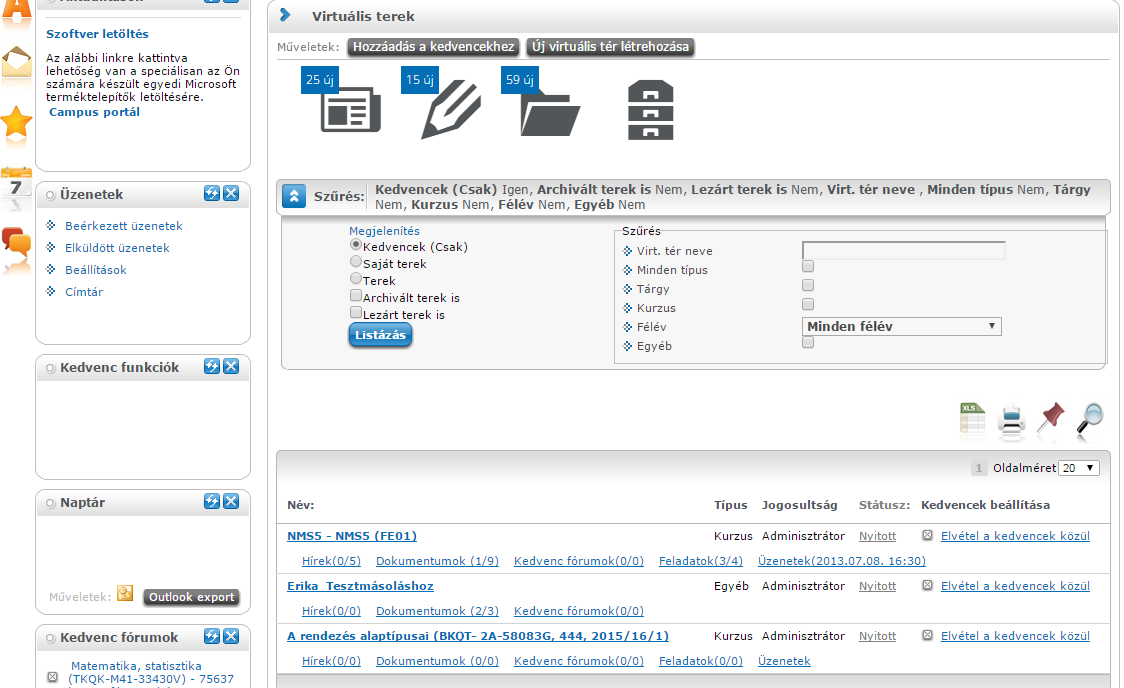Image resolution: width=1124 pixels, height=688 pixels.
Task: Click page number 1 in pager
Action: pos(978,468)
